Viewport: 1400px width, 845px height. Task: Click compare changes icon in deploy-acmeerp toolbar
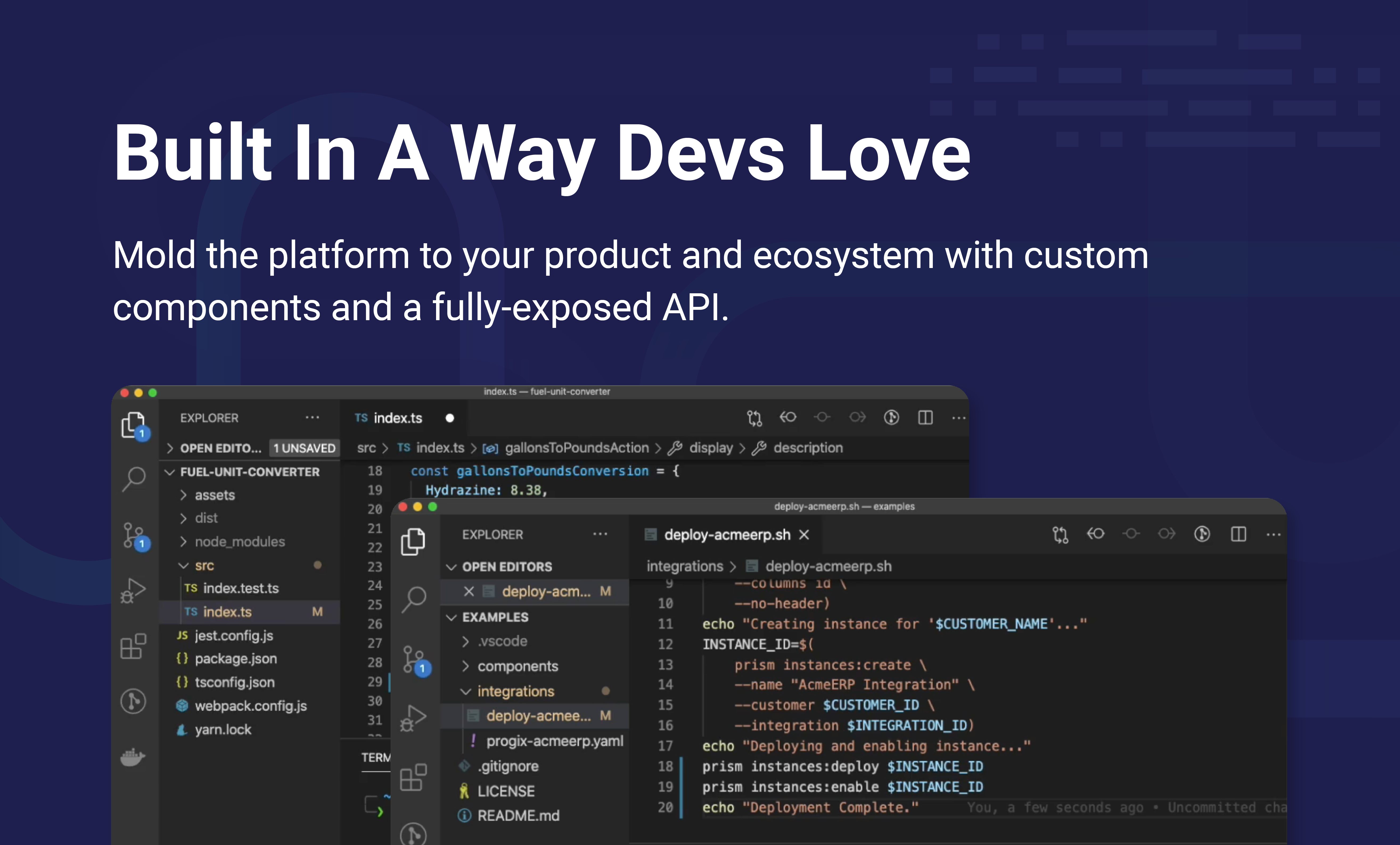(1060, 534)
